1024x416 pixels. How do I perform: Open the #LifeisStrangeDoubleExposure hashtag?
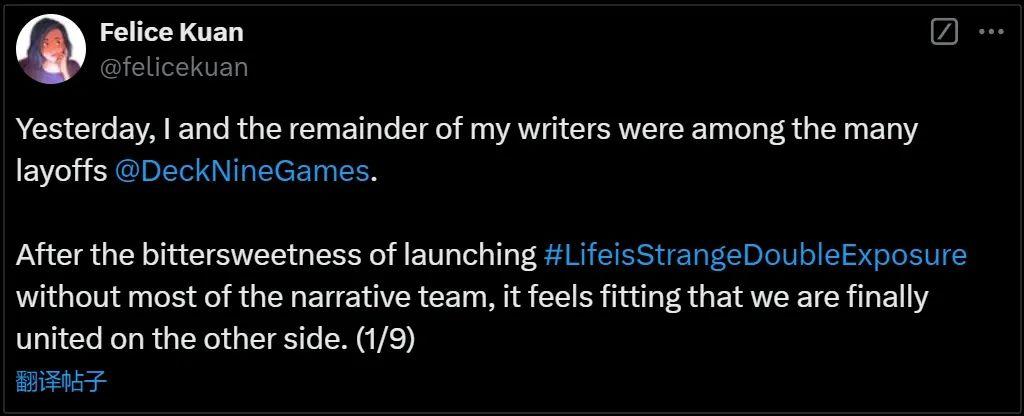[x=755, y=255]
